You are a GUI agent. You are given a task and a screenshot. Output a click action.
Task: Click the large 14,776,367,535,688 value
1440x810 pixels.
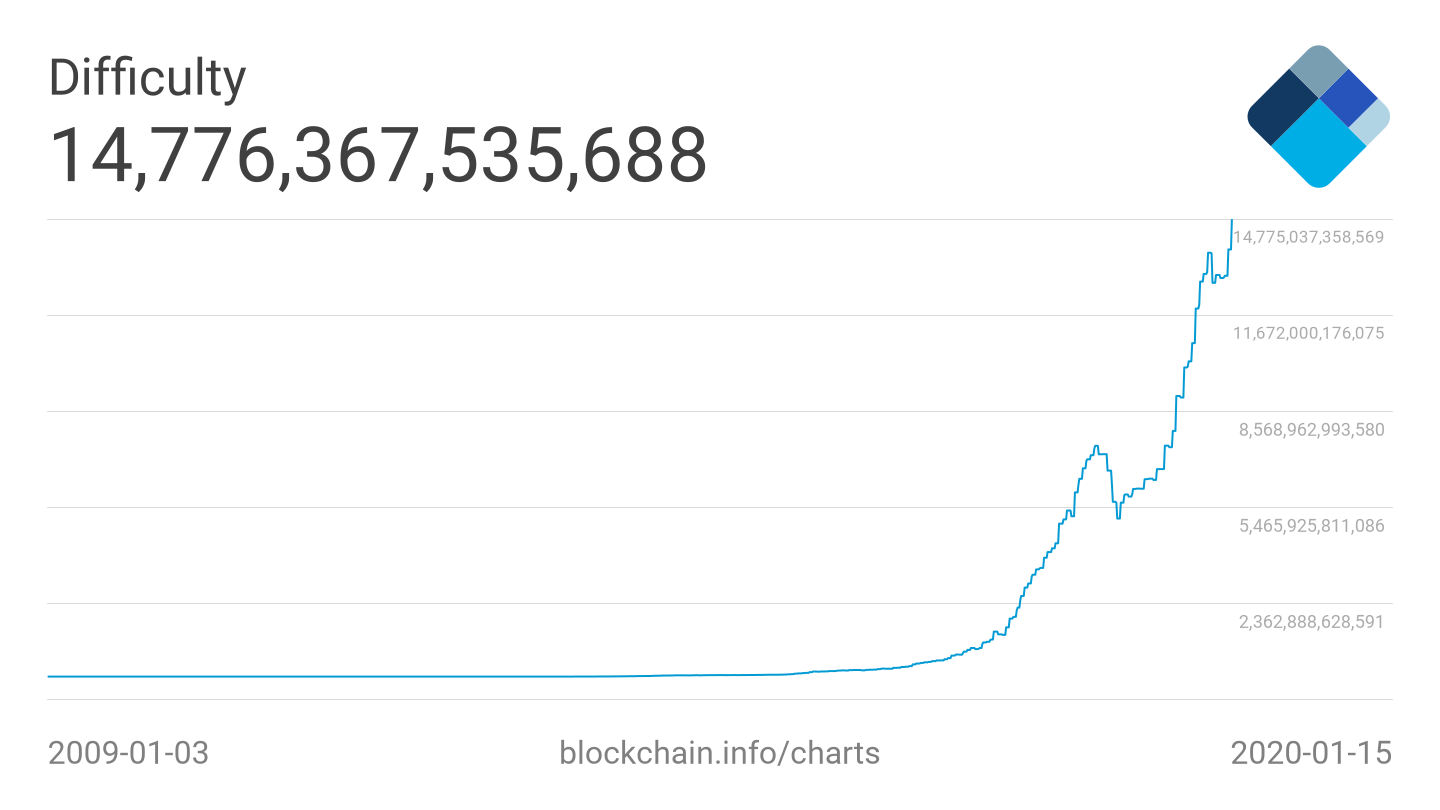pyautogui.click(x=378, y=155)
